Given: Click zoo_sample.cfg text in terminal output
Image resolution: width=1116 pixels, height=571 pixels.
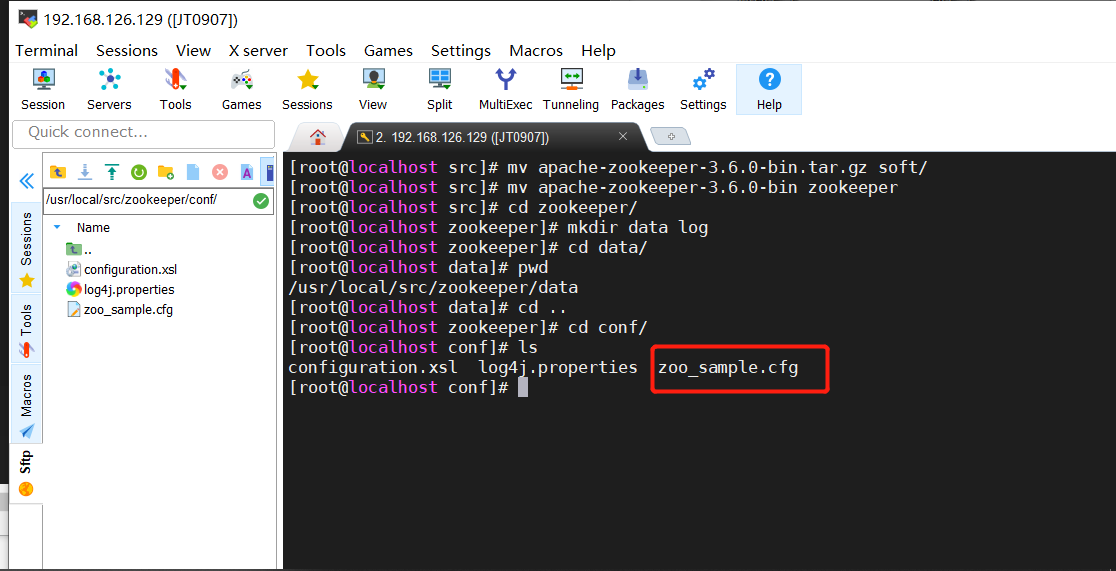Looking at the screenshot, I should pos(728,368).
